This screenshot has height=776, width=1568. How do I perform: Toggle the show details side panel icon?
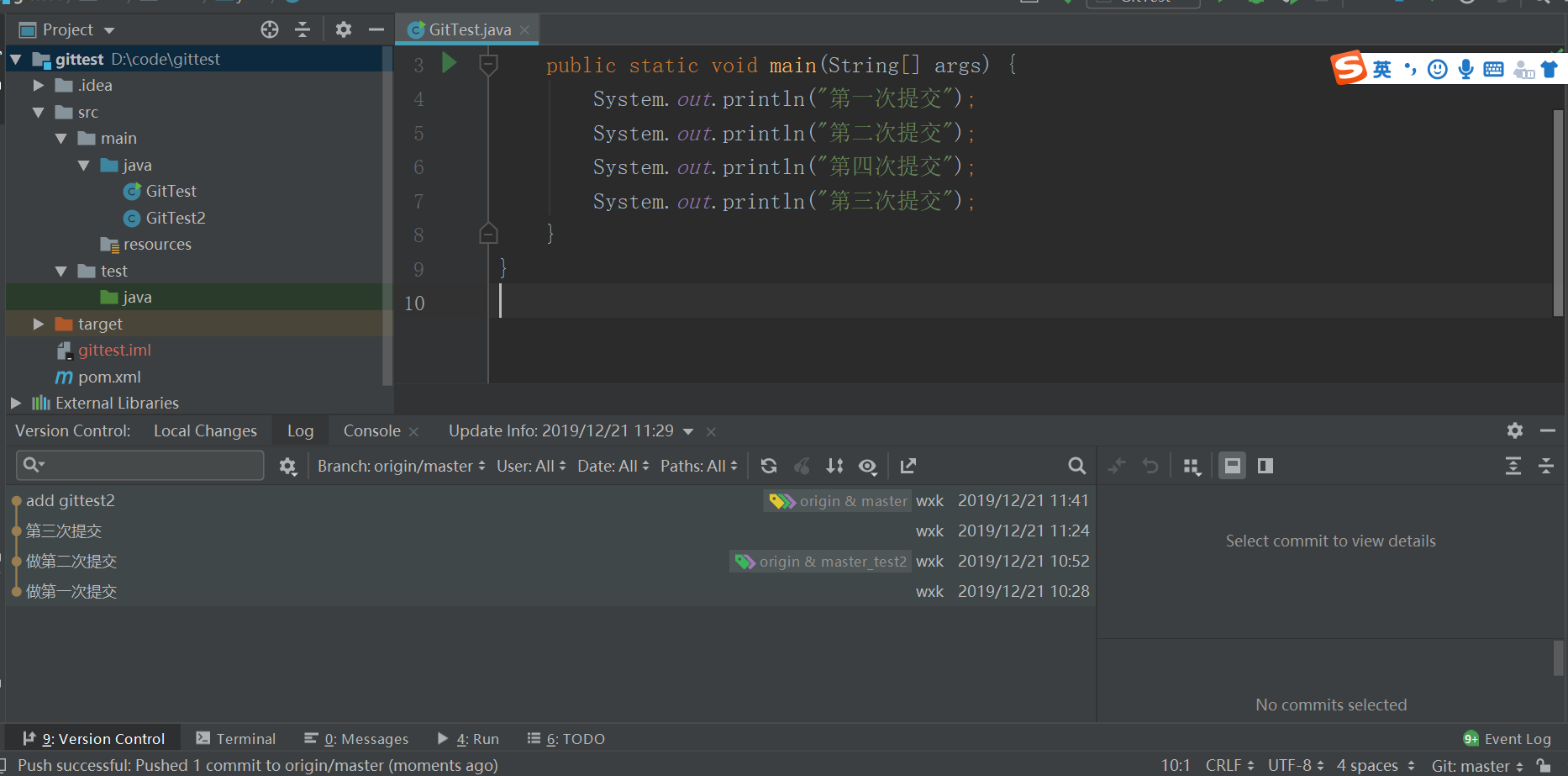1265,466
